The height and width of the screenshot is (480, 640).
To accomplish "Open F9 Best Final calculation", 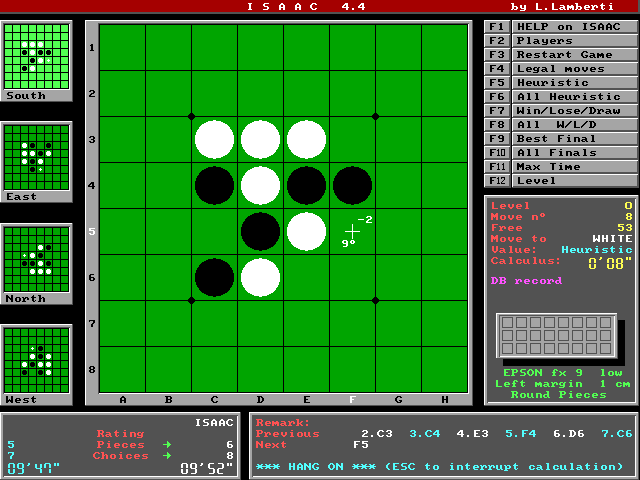I will click(560, 138).
